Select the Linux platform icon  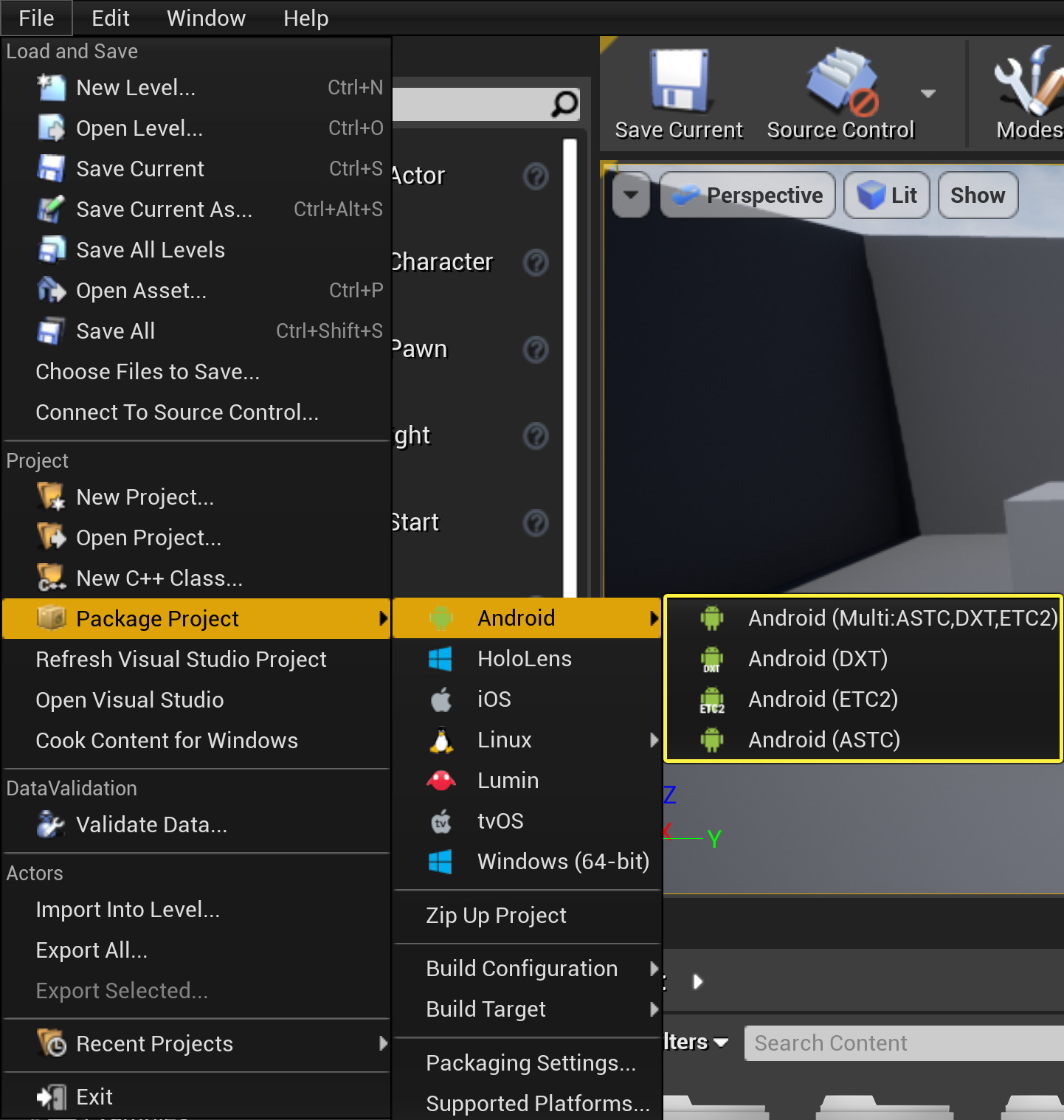tap(441, 739)
